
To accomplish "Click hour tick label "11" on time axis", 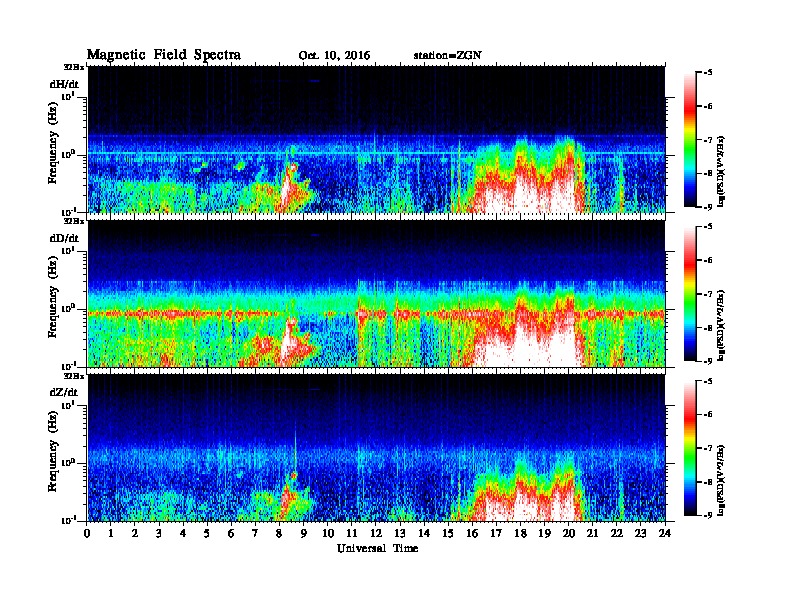I will point(352,533).
